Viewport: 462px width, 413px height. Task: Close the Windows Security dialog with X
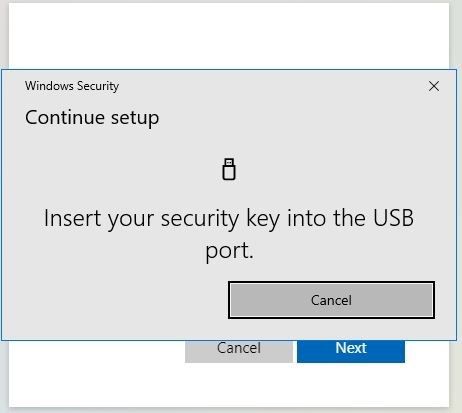[x=434, y=86]
